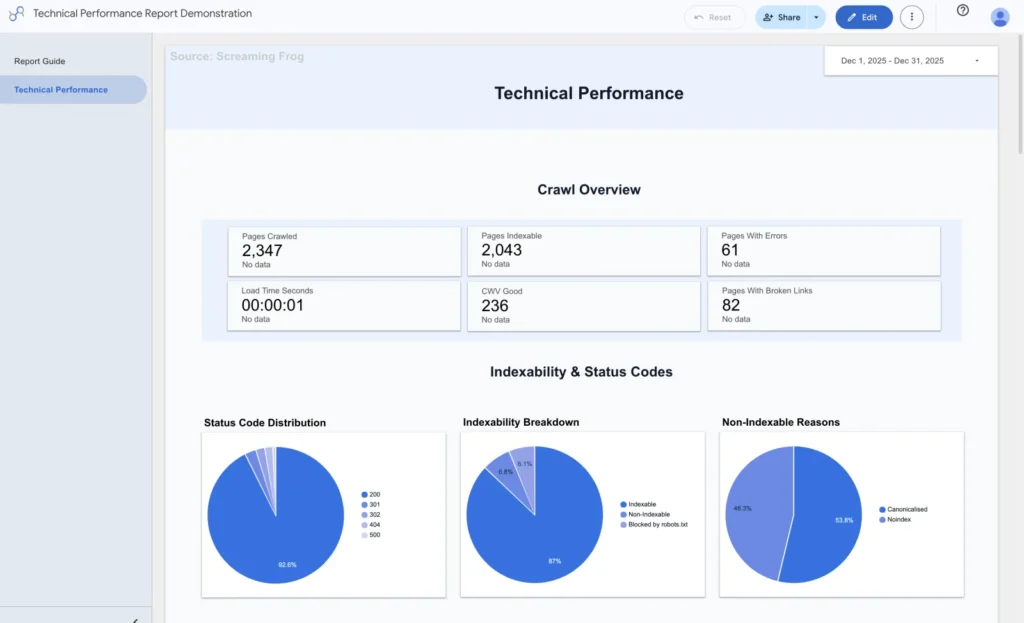The height and width of the screenshot is (623, 1024).
Task: Click the Crawl Overview heading
Action: (x=588, y=189)
